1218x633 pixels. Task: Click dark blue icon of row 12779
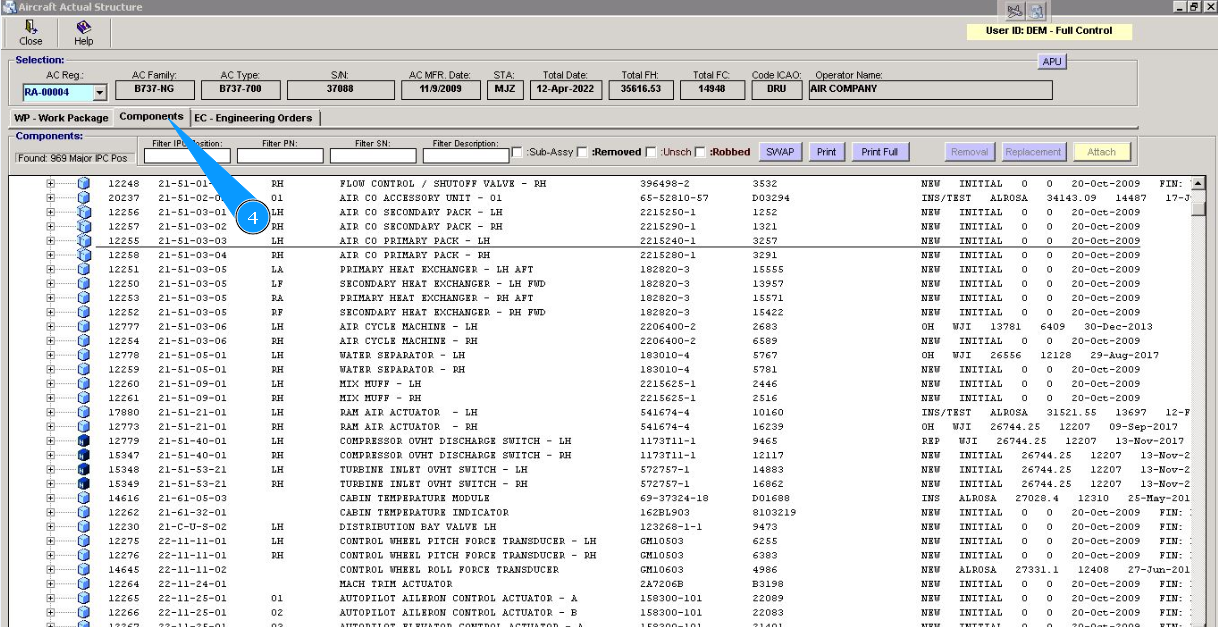pyautogui.click(x=84, y=441)
